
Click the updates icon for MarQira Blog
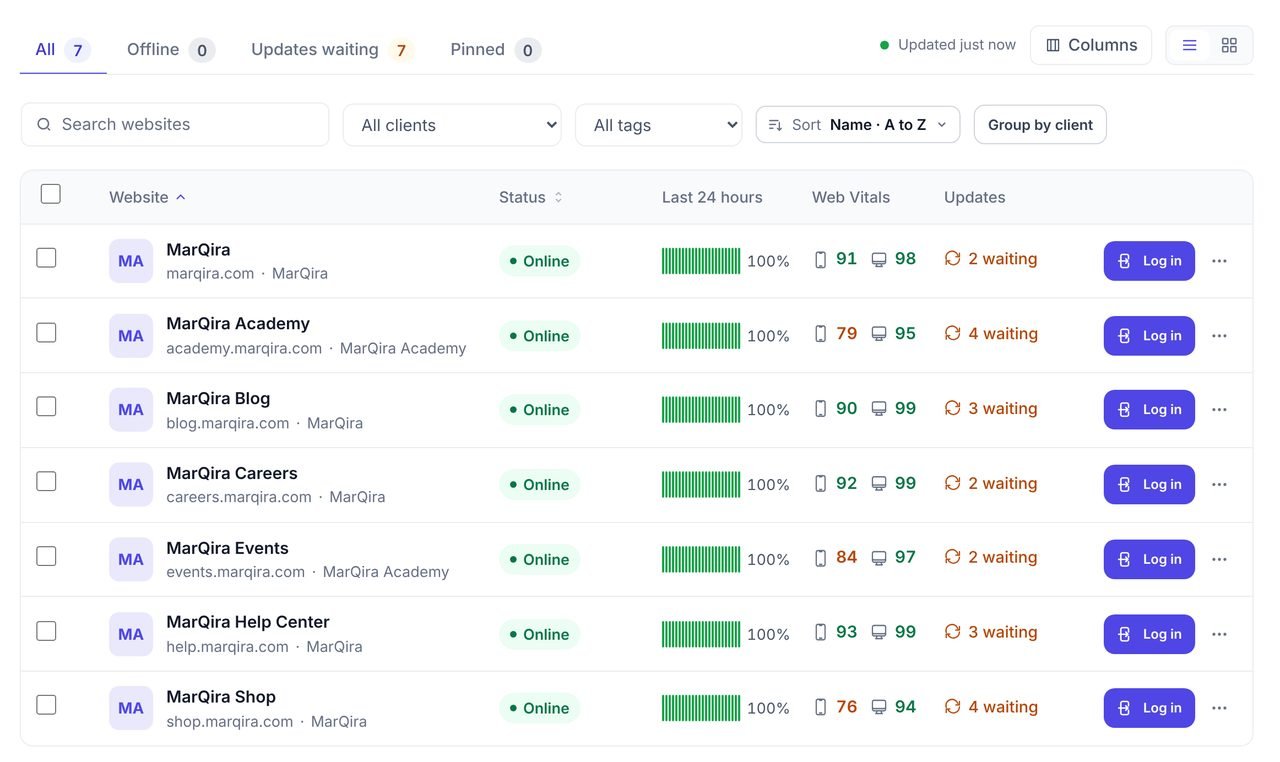point(953,408)
